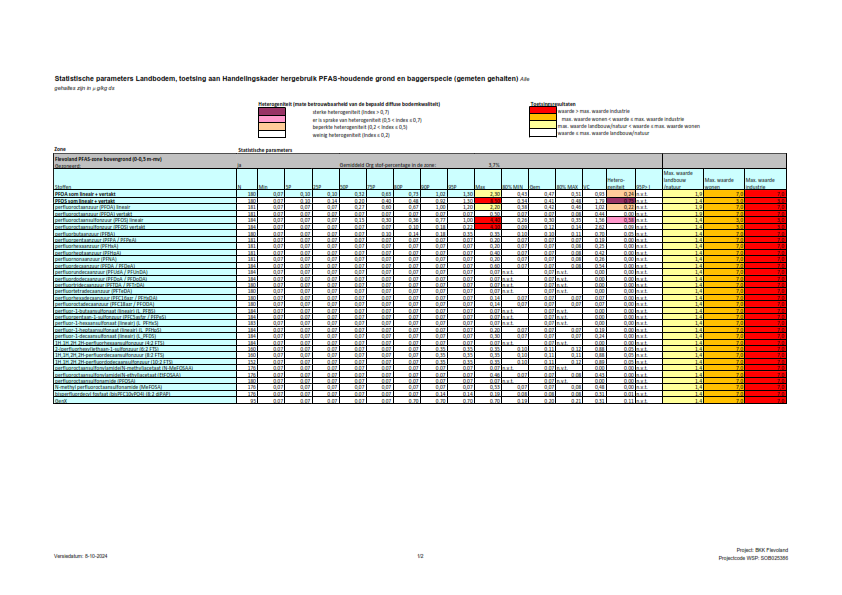The width and height of the screenshot is (842, 595).
Task: Click the 'Toetsingsresultaten' legend heading
Action: 552,103
